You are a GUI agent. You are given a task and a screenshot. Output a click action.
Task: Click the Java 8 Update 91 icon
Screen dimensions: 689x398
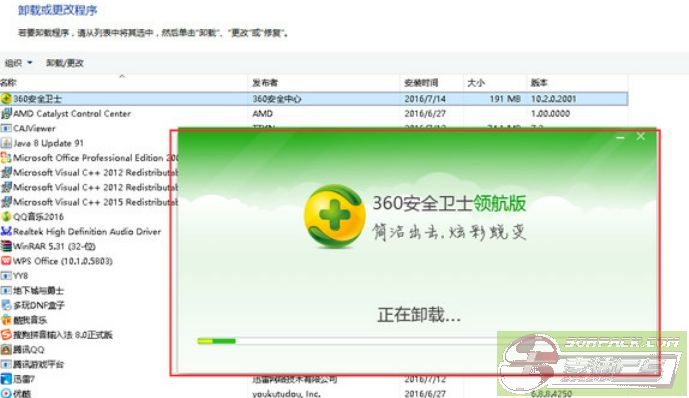(x=6, y=143)
